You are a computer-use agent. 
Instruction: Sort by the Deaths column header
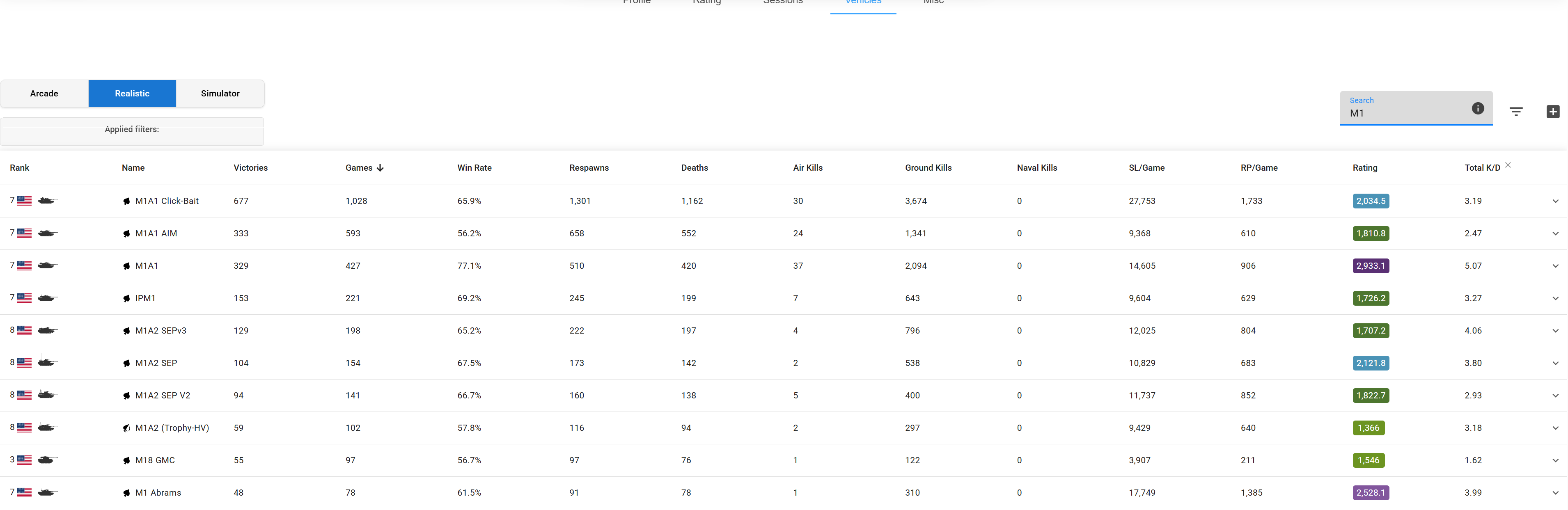[x=695, y=168]
